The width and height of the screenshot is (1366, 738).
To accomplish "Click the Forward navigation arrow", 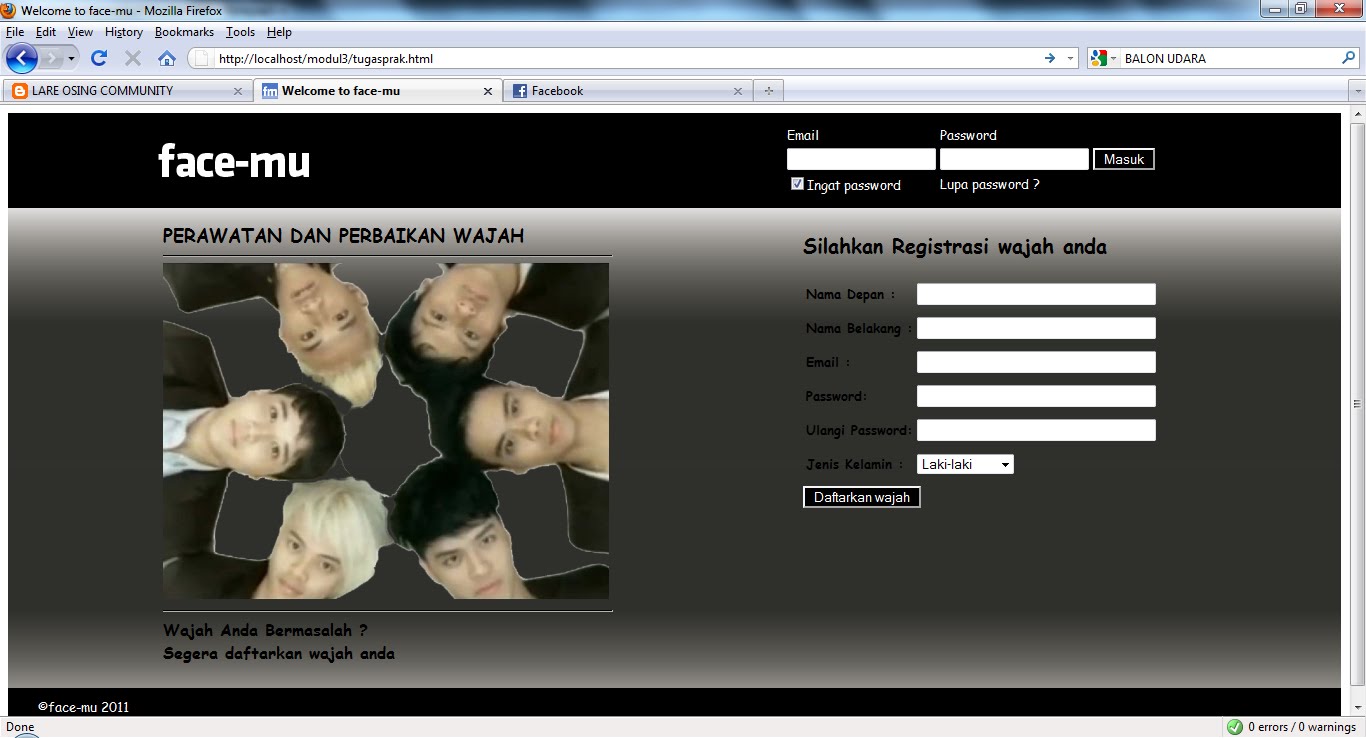I will (x=51, y=58).
